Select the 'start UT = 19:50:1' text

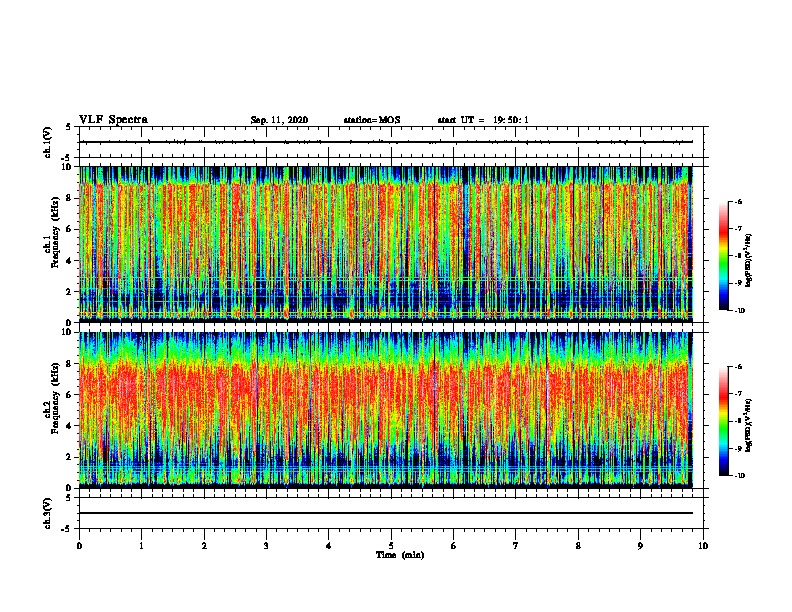click(x=483, y=120)
